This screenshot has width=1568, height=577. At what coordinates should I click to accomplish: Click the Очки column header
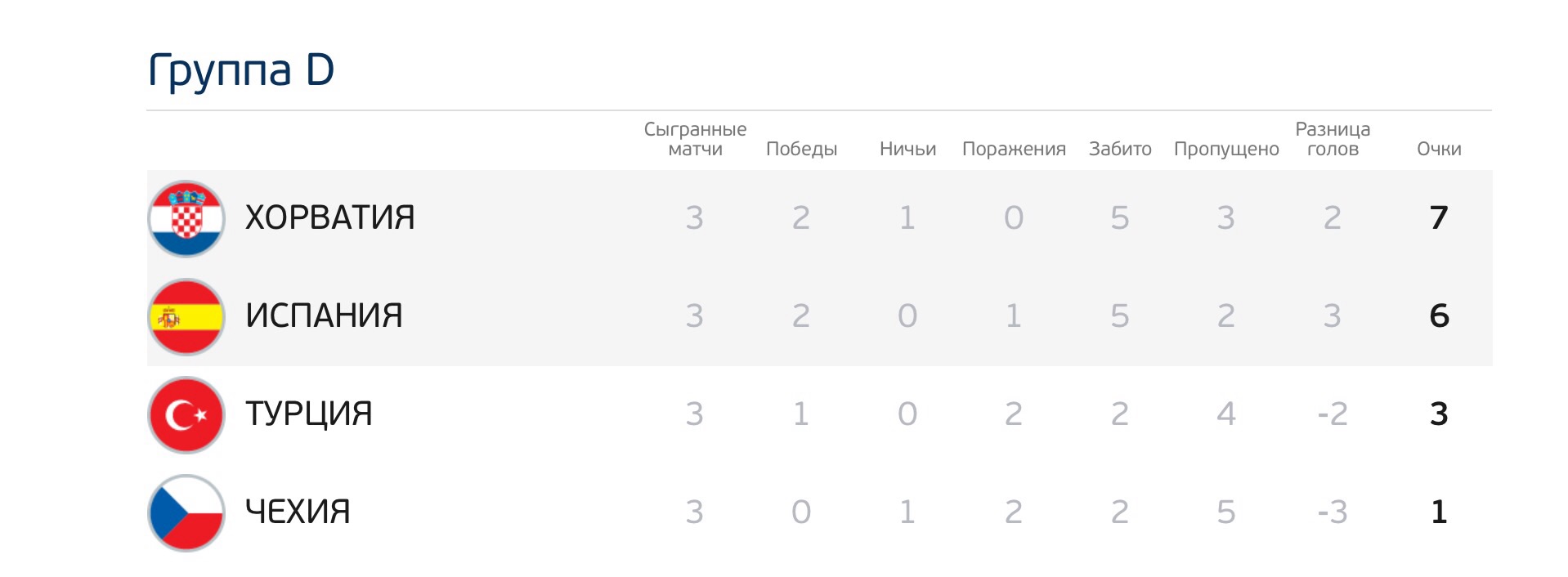point(1439,149)
